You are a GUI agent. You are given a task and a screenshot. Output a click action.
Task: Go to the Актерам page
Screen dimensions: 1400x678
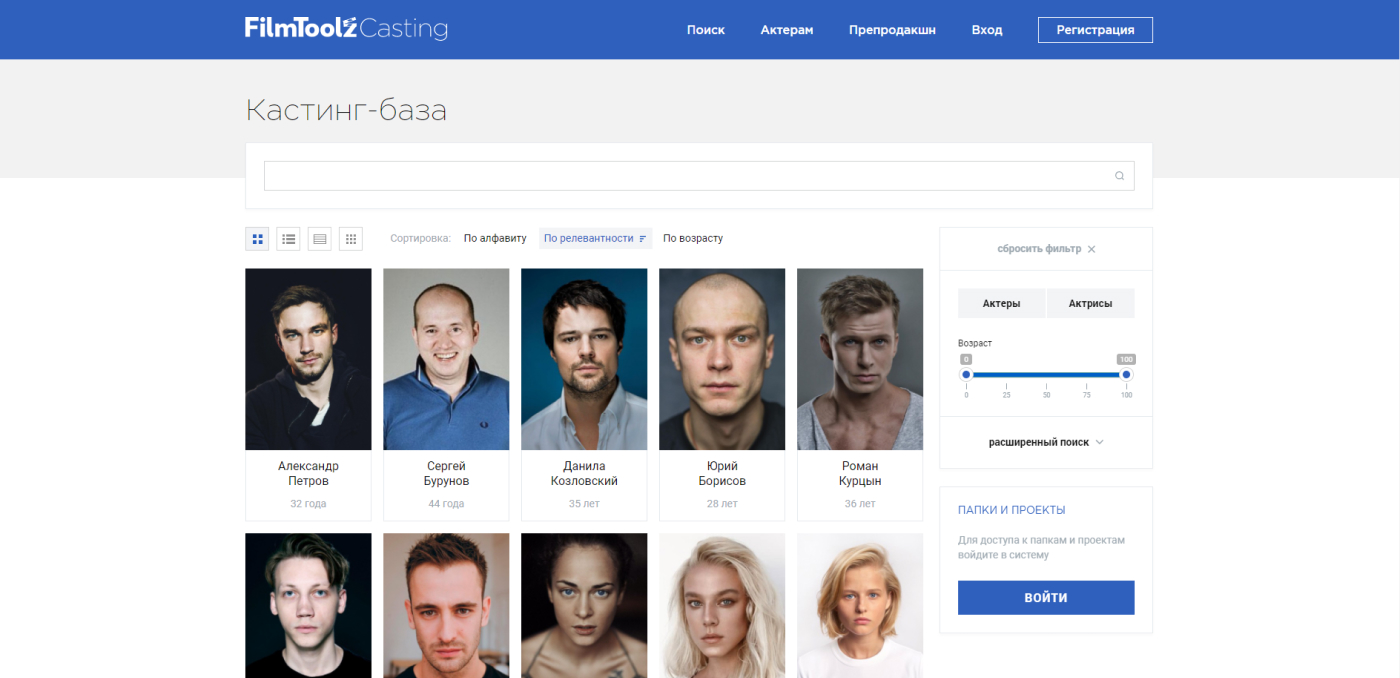(x=787, y=30)
